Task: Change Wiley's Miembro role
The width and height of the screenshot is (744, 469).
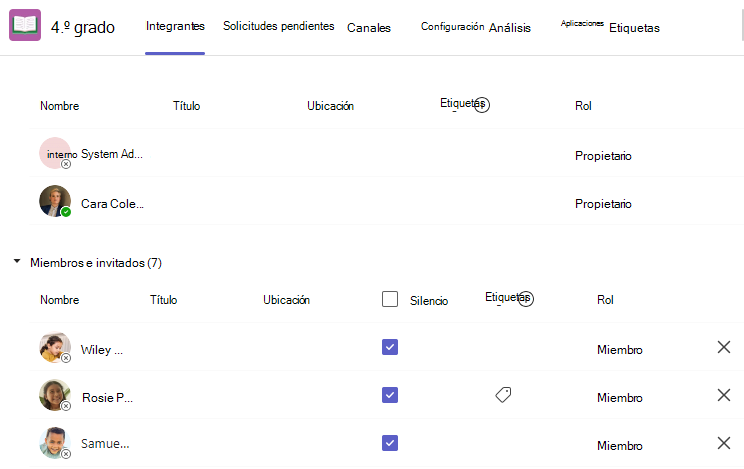Action: pos(620,350)
